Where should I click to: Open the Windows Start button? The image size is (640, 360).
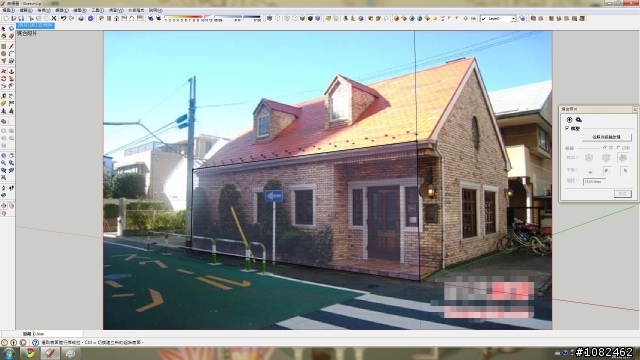pyautogui.click(x=9, y=353)
